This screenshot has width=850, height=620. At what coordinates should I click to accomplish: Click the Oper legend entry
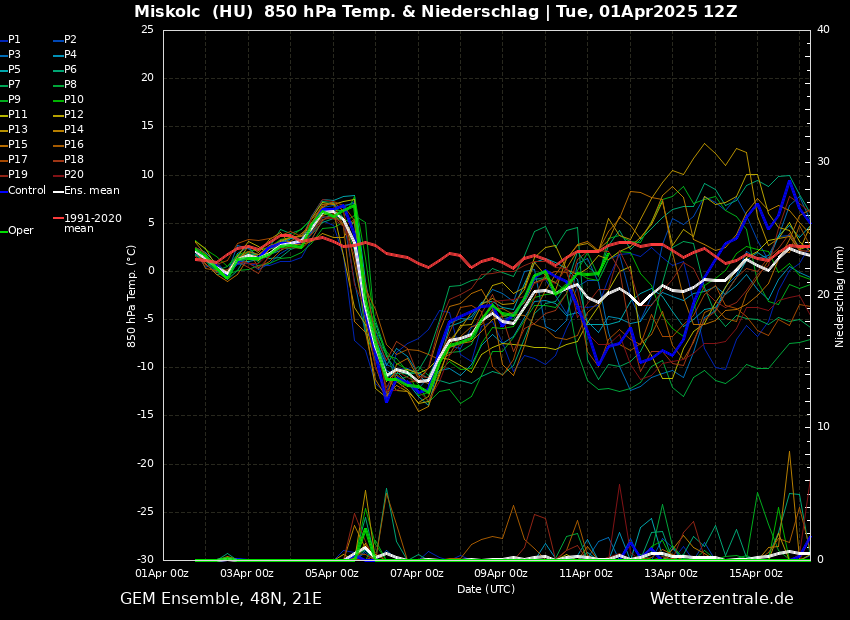[21, 231]
